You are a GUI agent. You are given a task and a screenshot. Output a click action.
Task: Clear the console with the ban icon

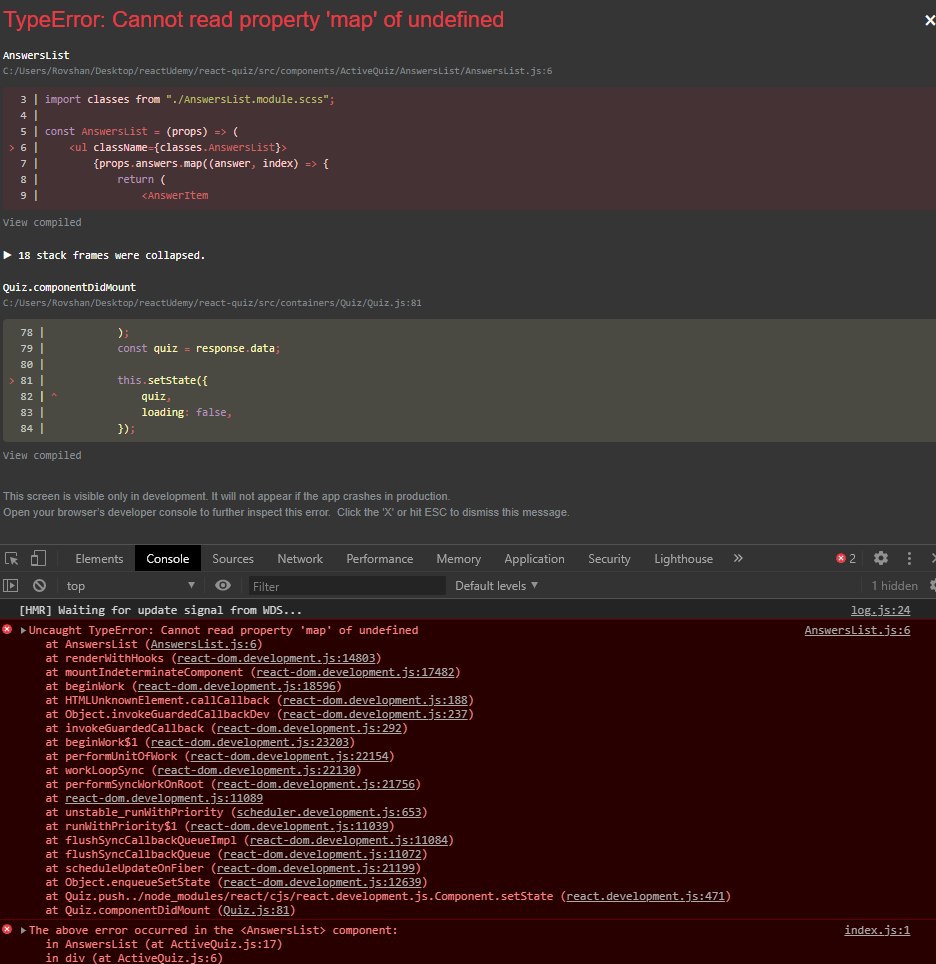(39, 586)
